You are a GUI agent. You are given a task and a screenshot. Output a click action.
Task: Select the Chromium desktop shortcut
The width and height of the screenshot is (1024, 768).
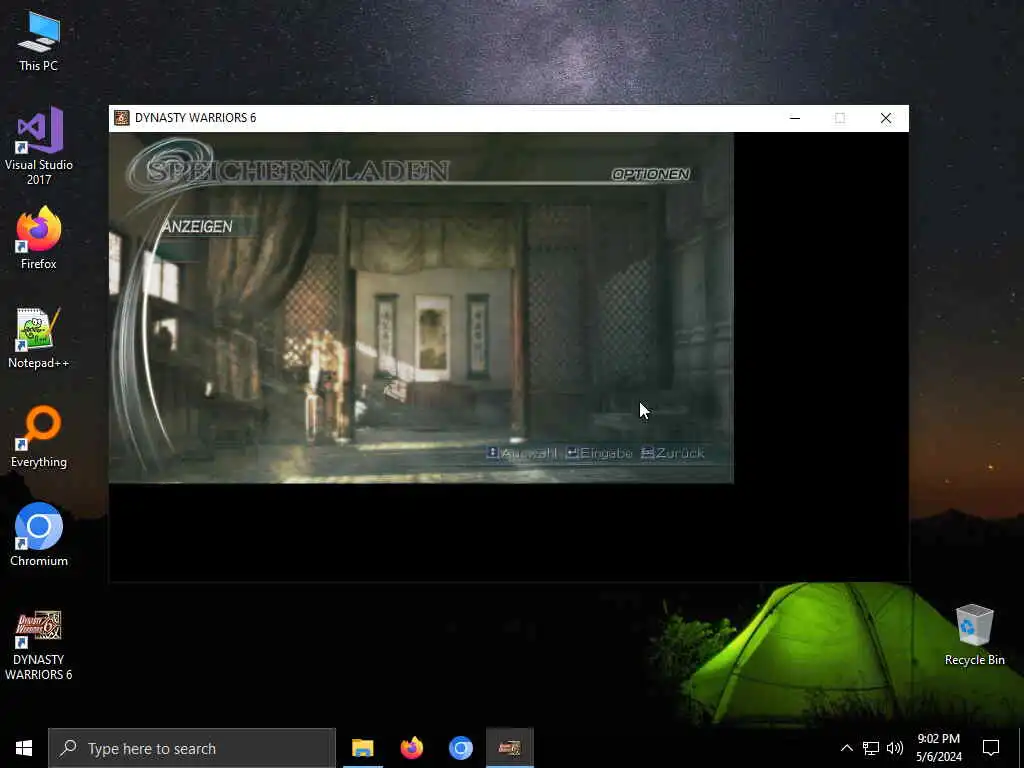tap(39, 536)
